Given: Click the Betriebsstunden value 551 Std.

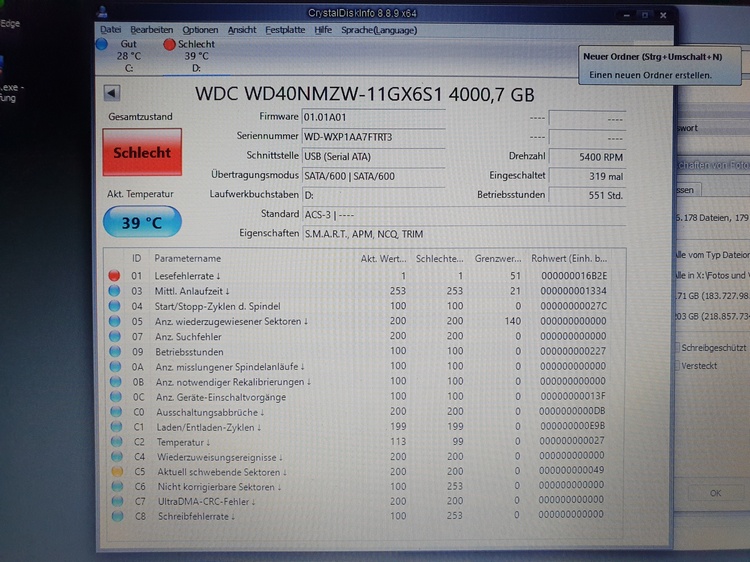Looking at the screenshot, I should coord(587,195).
